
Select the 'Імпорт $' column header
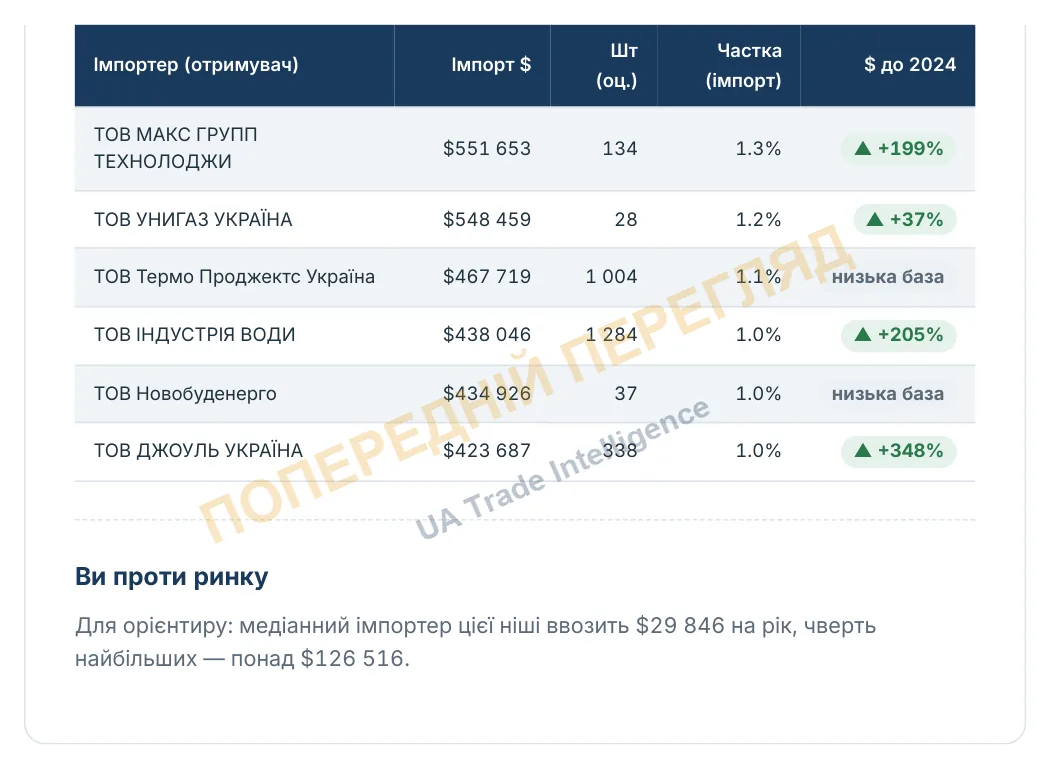[491, 65]
